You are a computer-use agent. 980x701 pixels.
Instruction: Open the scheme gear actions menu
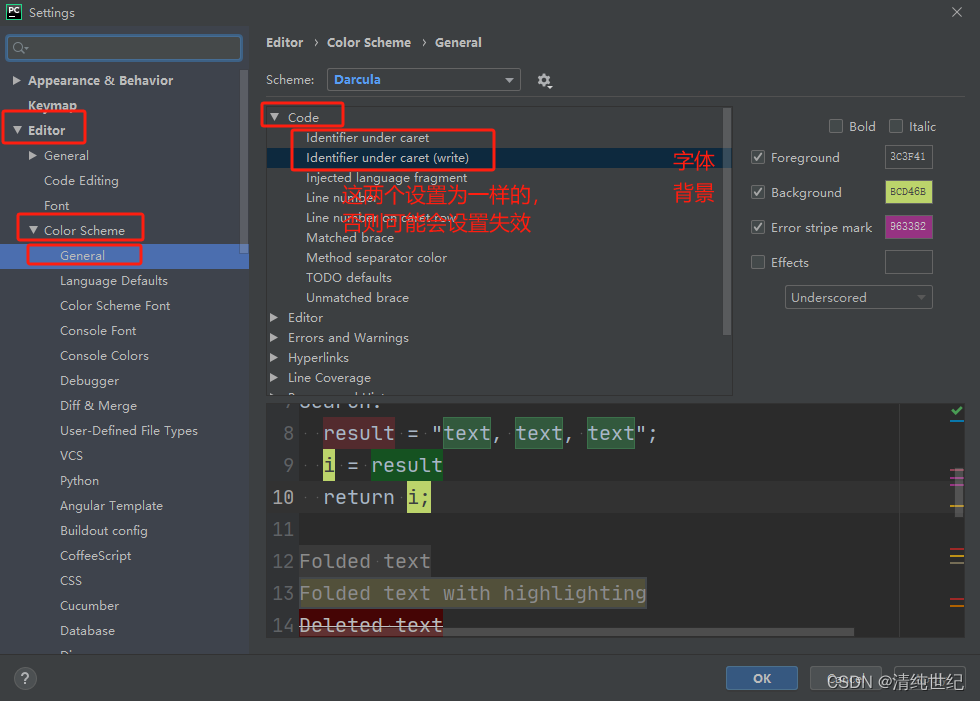[544, 81]
